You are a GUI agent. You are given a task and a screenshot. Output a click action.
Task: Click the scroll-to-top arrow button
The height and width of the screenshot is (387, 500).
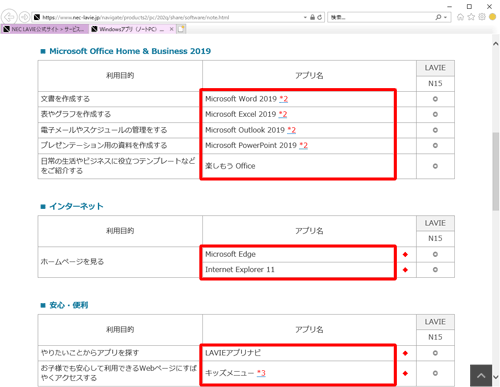pyautogui.click(x=481, y=375)
